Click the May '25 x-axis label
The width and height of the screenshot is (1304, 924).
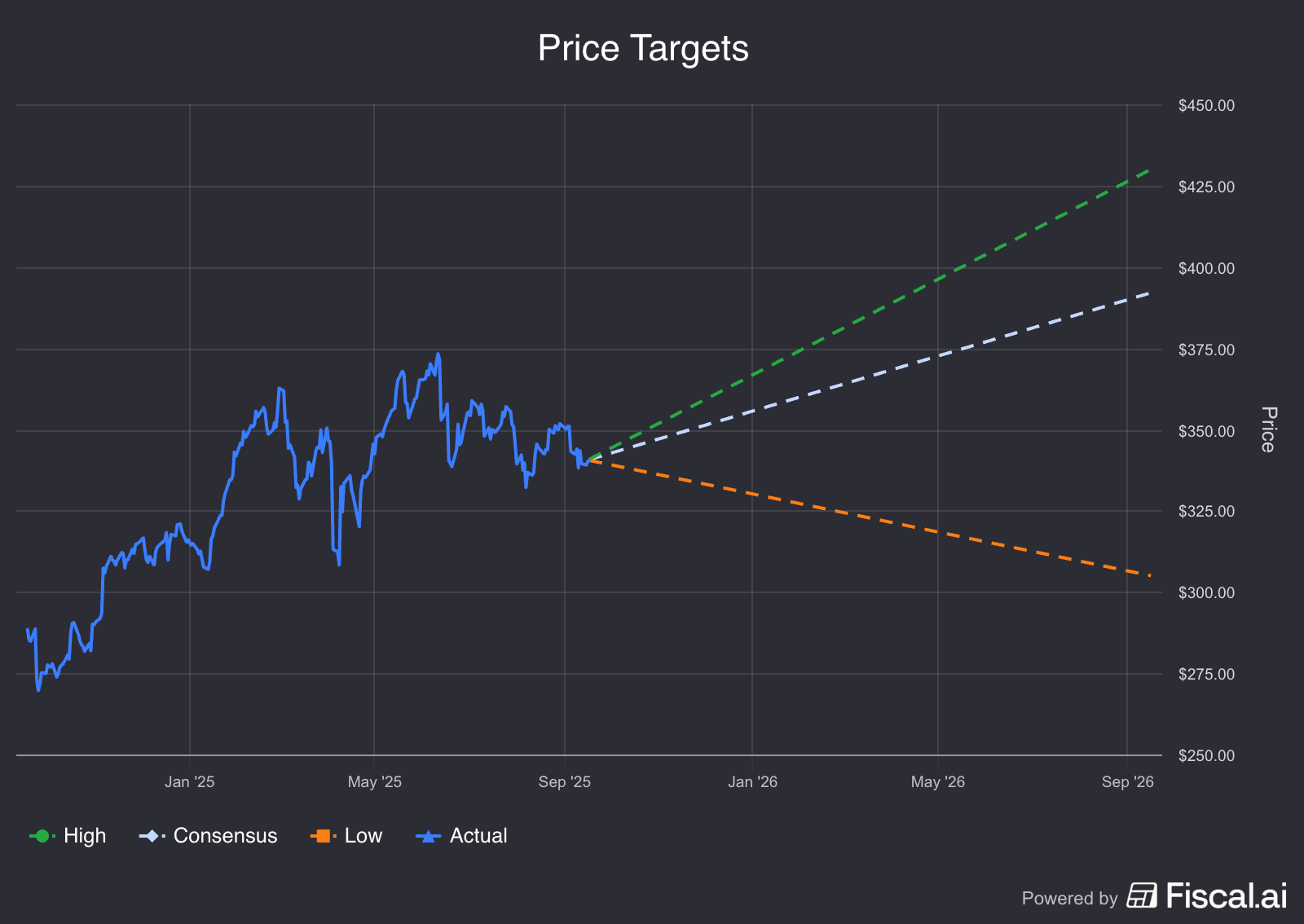pos(374,782)
